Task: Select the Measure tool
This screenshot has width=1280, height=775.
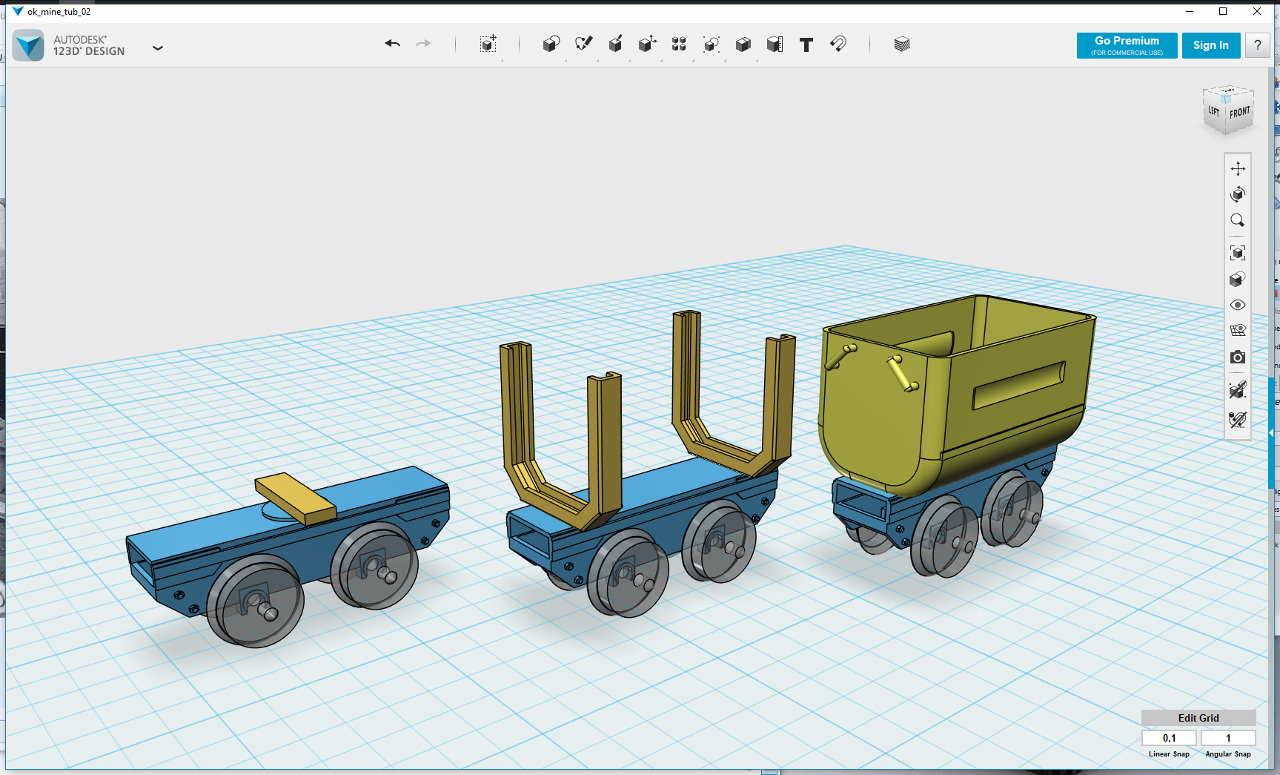Action: (x=775, y=44)
